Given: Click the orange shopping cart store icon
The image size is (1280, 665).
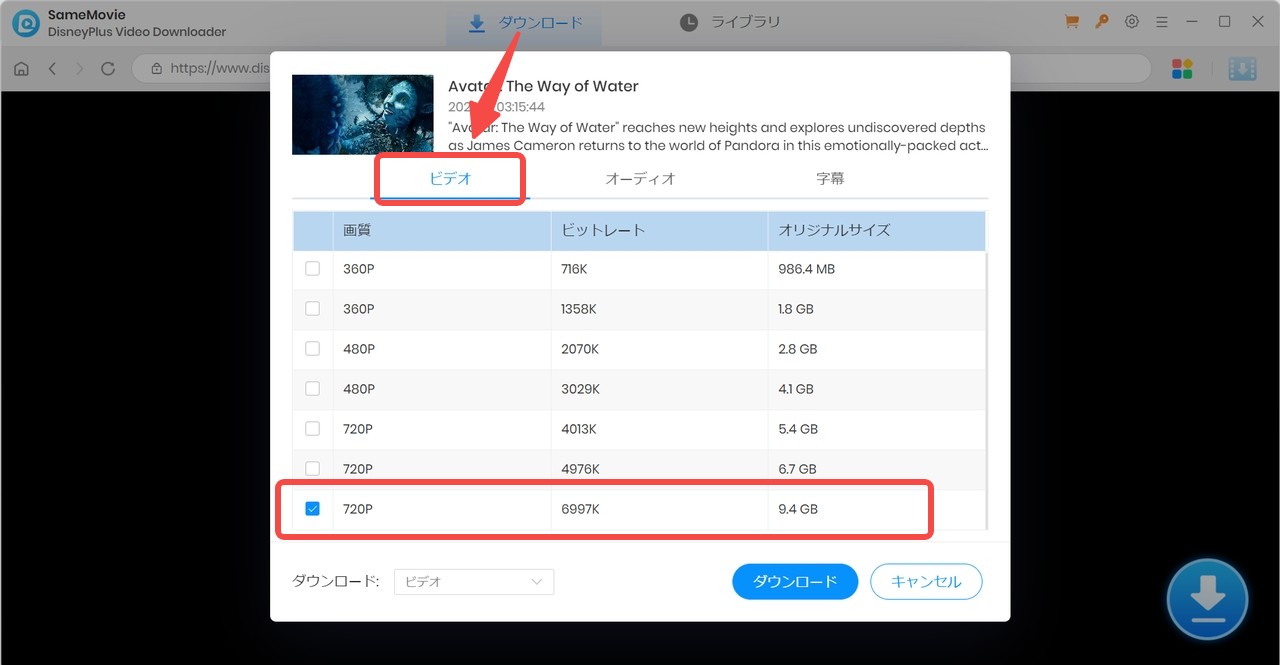Looking at the screenshot, I should point(1071,20).
